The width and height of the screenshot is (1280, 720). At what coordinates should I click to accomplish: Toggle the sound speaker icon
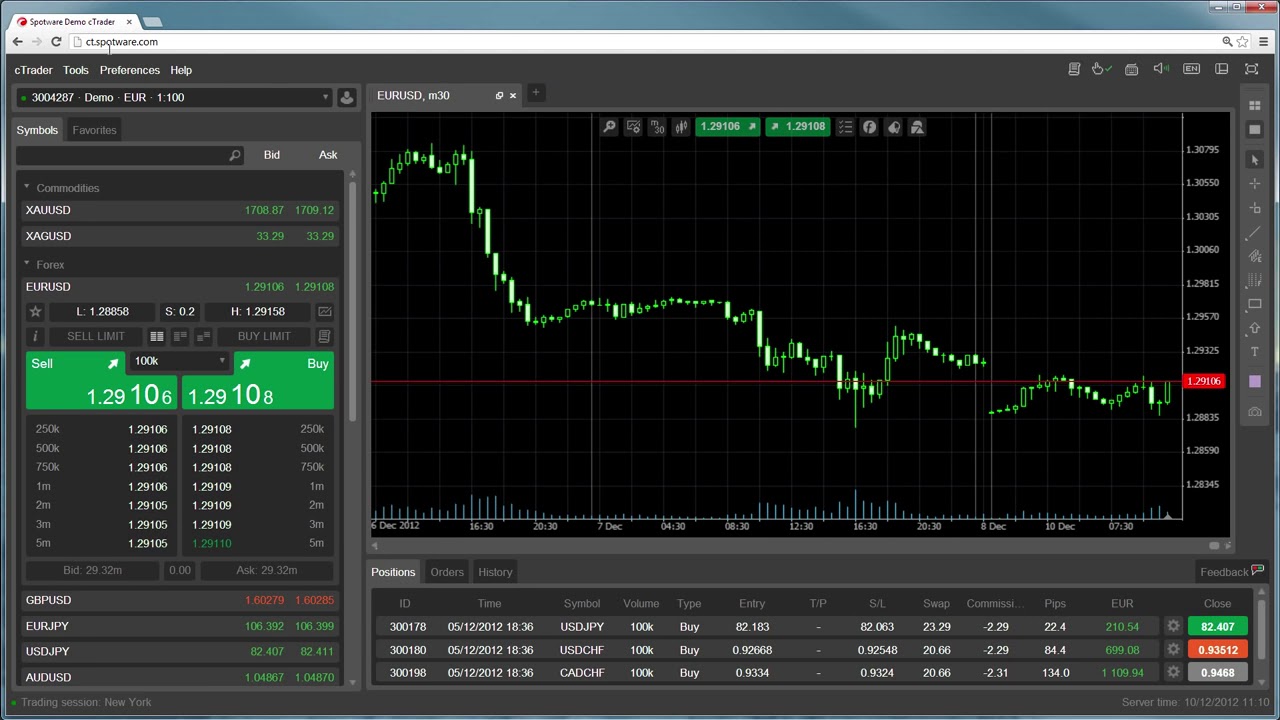coord(1161,69)
